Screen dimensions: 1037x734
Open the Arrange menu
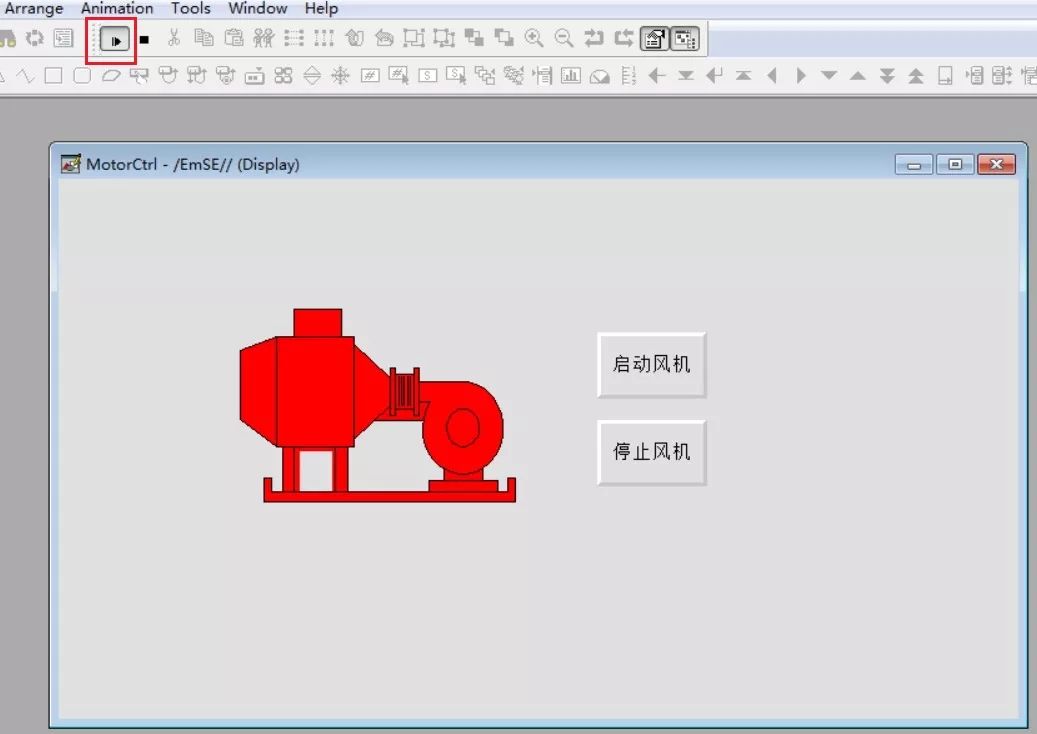coord(33,9)
